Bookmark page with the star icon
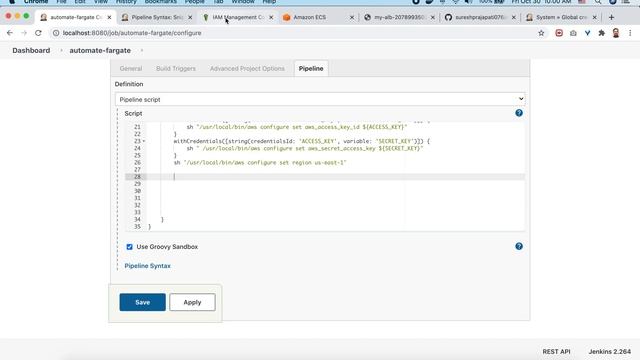This screenshot has height=360, width=640. 541,33
